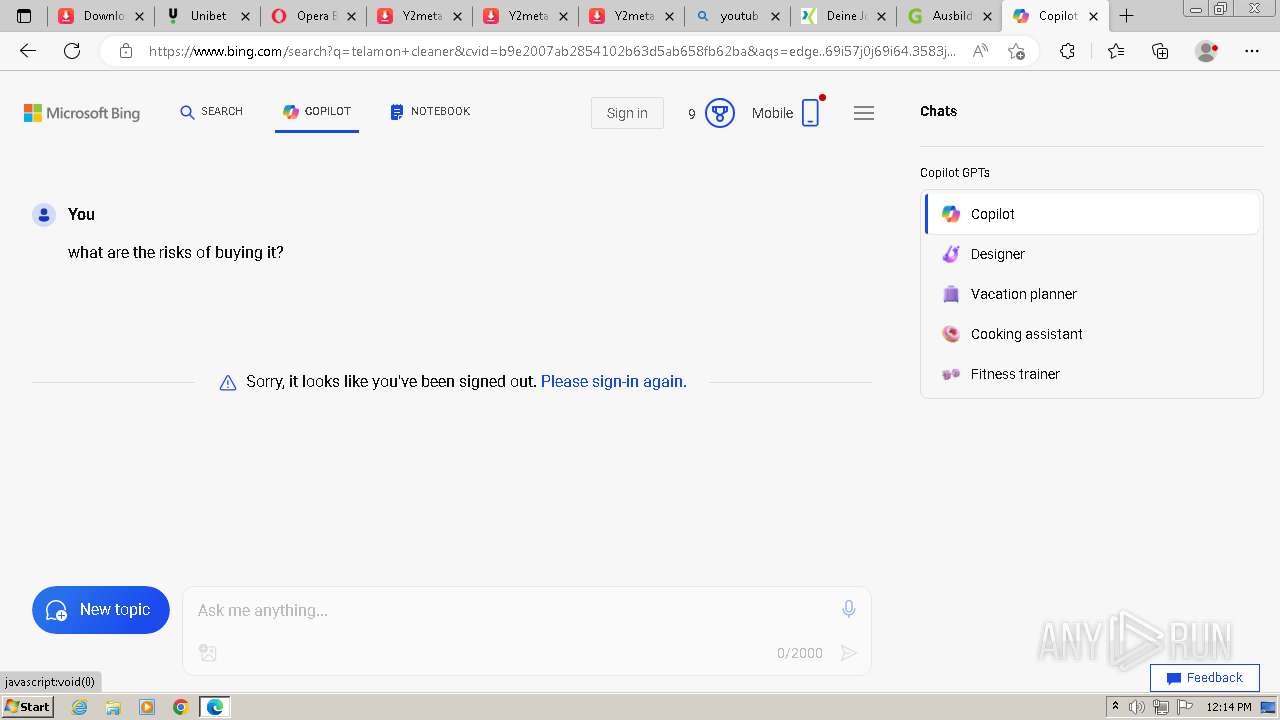The width and height of the screenshot is (1280, 720).
Task: Choose the Fitness trainer GPT
Action: click(1092, 374)
